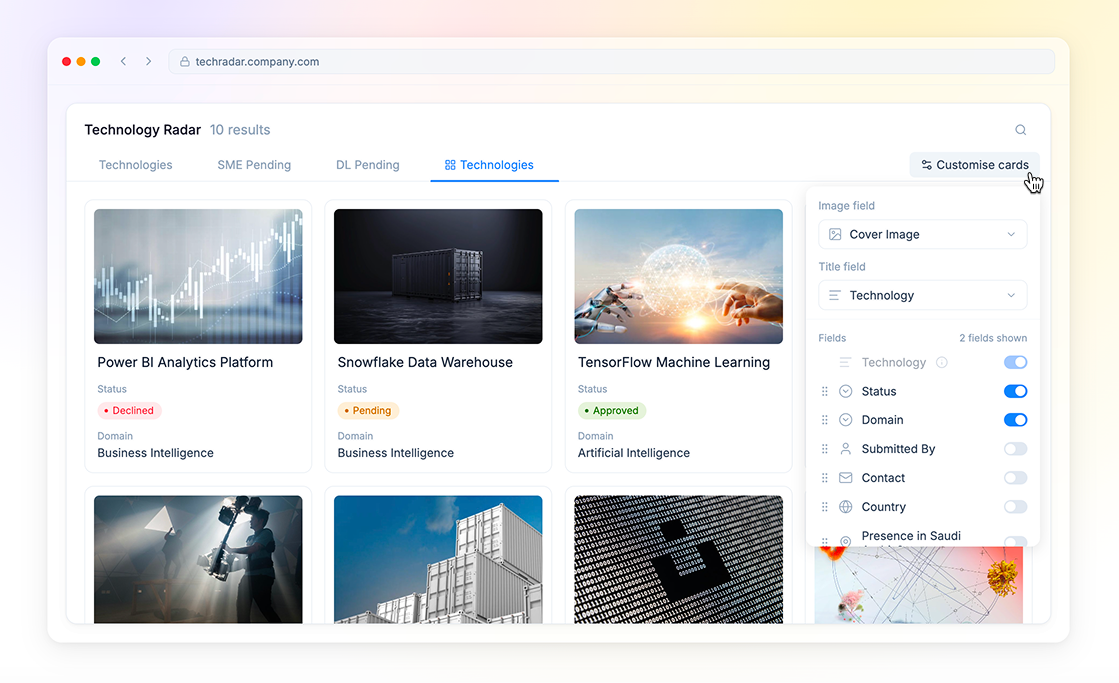Click the Power BI stock chart image
Viewport: 1119px width, 683px height.
(x=198, y=276)
